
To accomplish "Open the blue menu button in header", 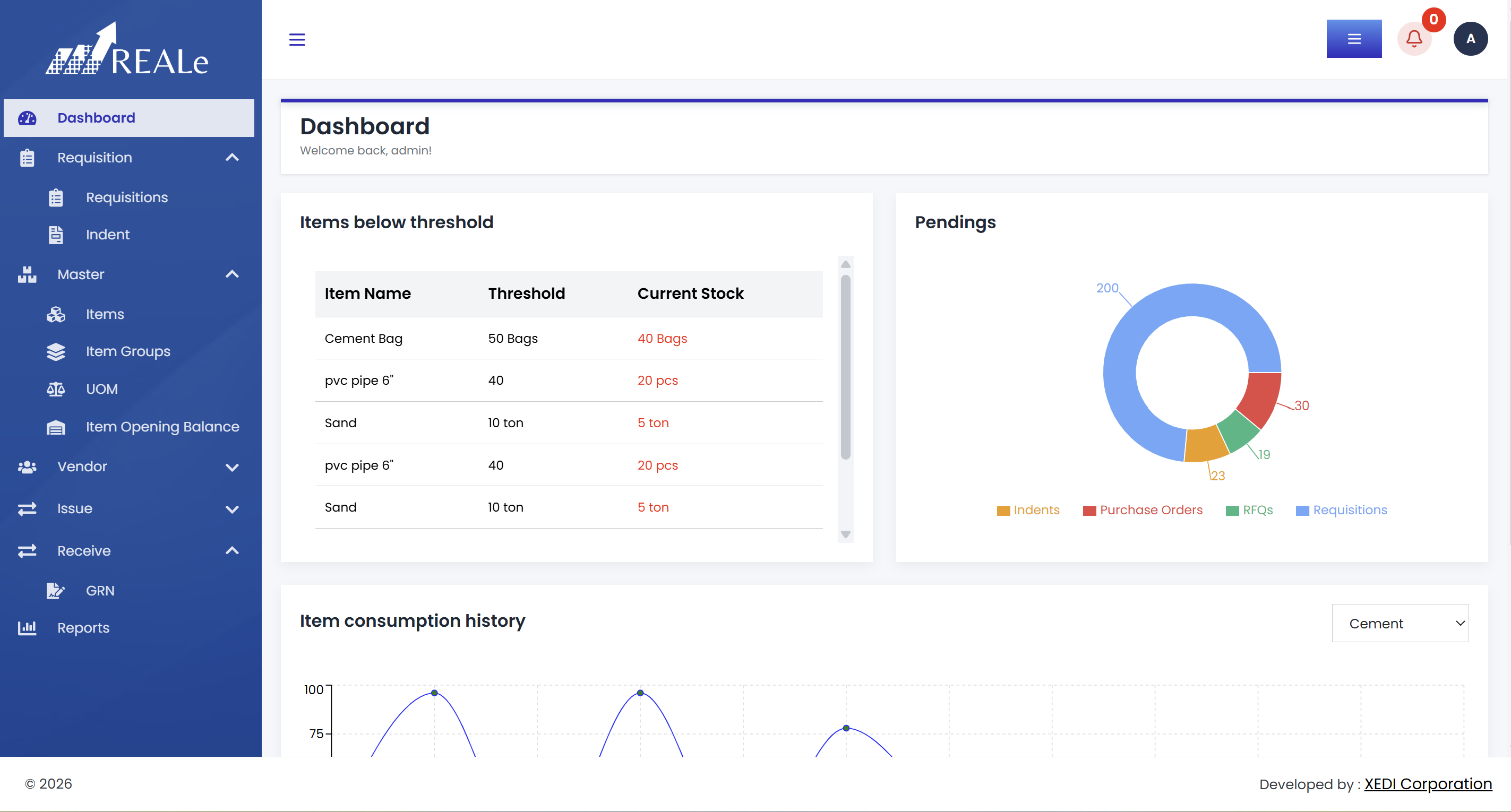I will point(1354,39).
